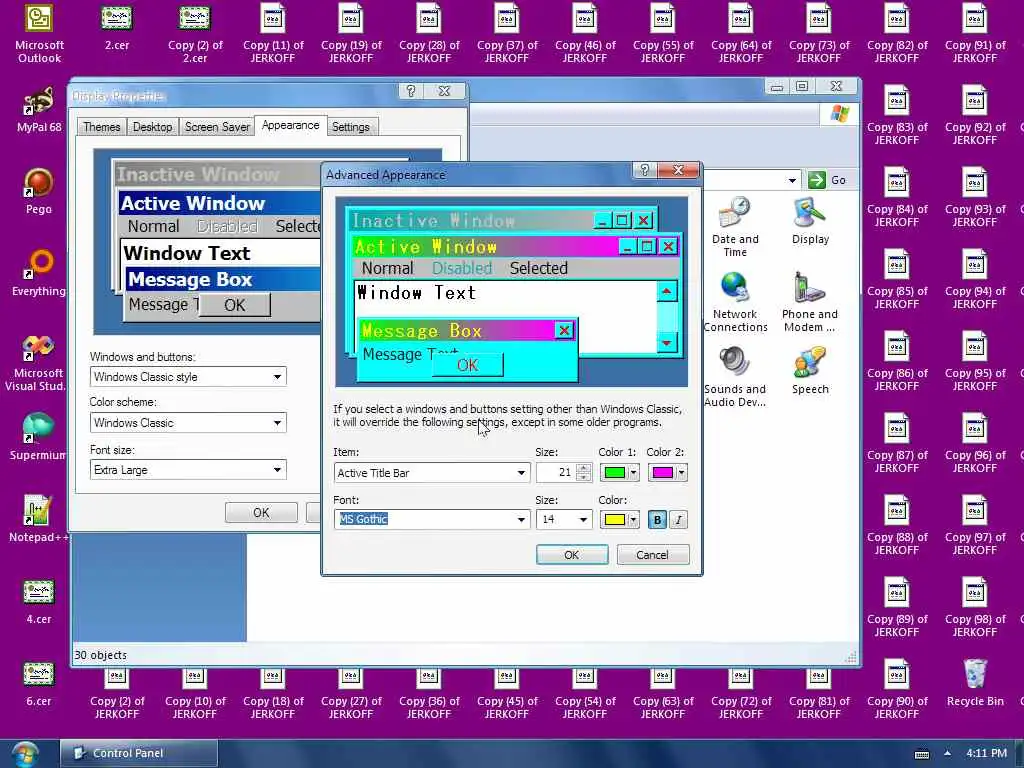Switch to the Desktop tab
This screenshot has width=1024, height=768.
click(x=152, y=127)
